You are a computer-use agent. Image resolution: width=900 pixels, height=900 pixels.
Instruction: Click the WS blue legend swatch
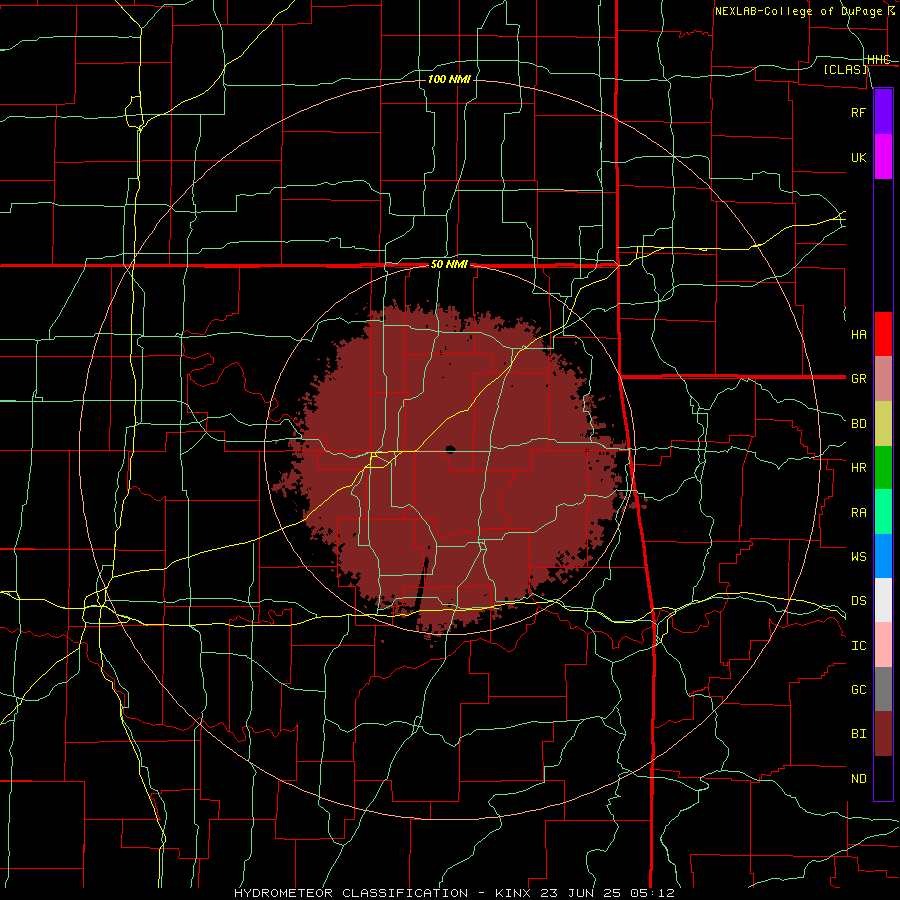[883, 556]
